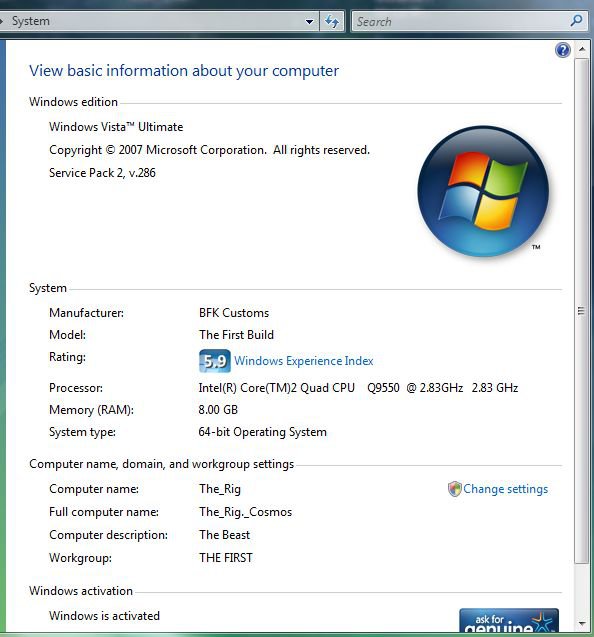Click the manufacturer value BFK Customs
This screenshot has width=594, height=637.
234,313
